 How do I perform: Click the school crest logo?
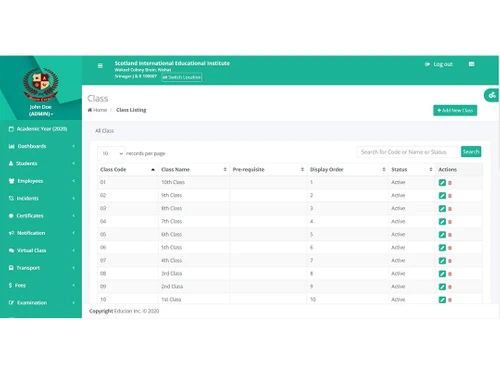41,84
